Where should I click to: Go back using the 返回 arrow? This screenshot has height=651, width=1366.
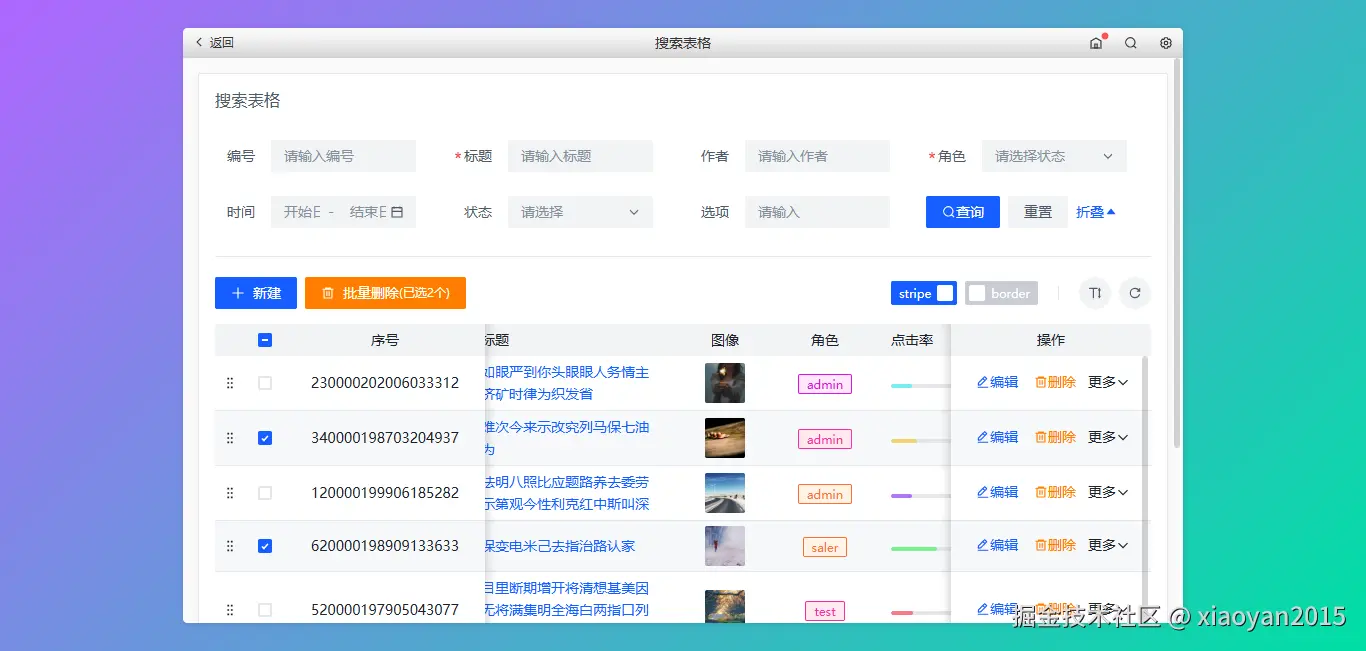(x=214, y=43)
